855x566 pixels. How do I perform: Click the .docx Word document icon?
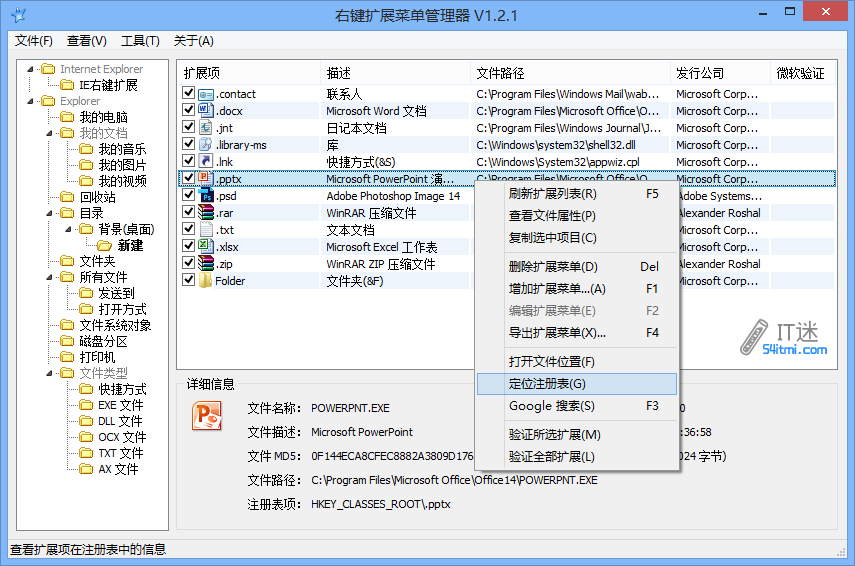click(206, 111)
